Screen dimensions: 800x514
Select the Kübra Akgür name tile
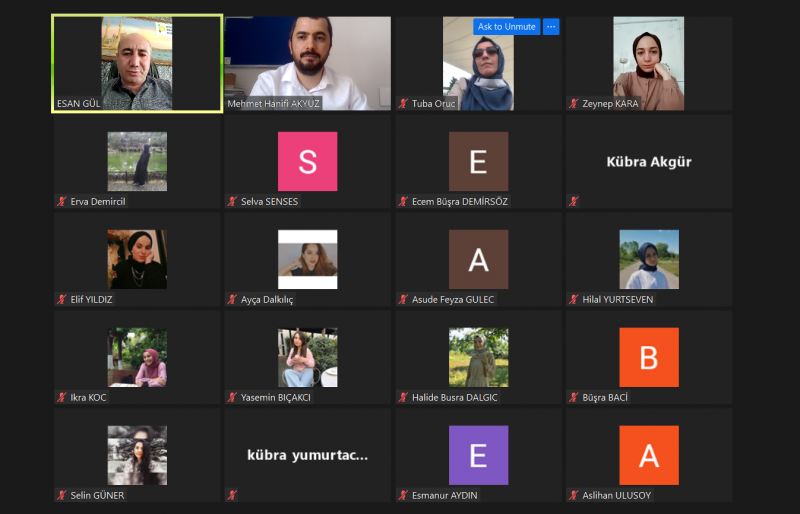click(648, 161)
